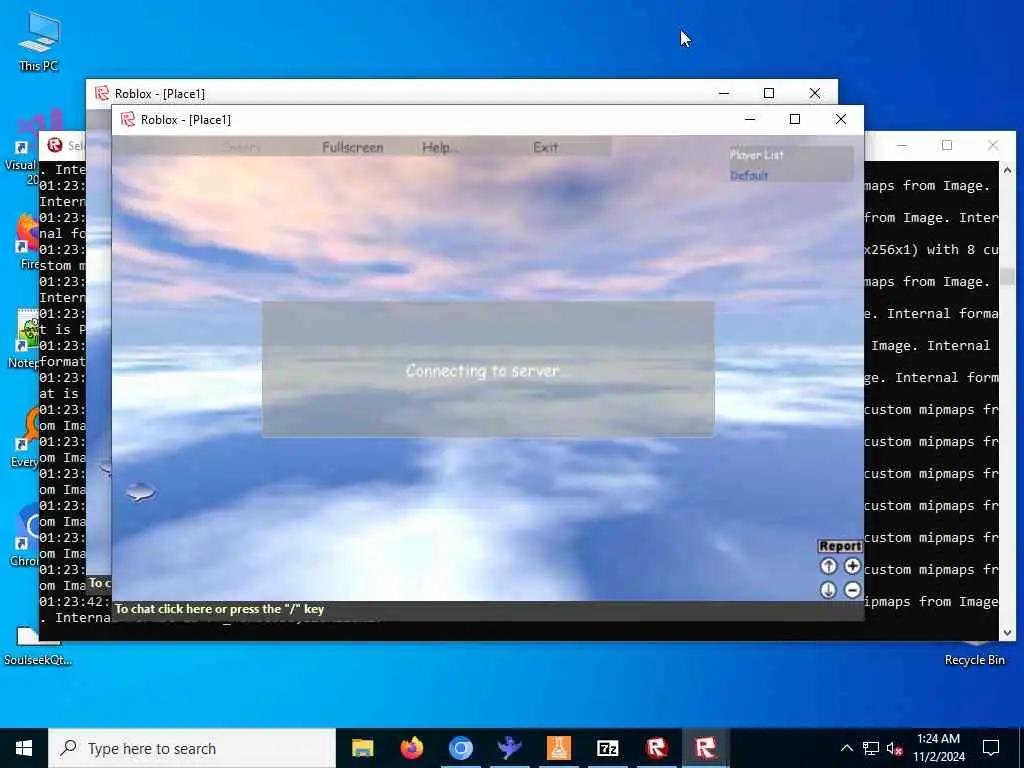Click the taskbar clock showing 1:24 AM

click(938, 748)
